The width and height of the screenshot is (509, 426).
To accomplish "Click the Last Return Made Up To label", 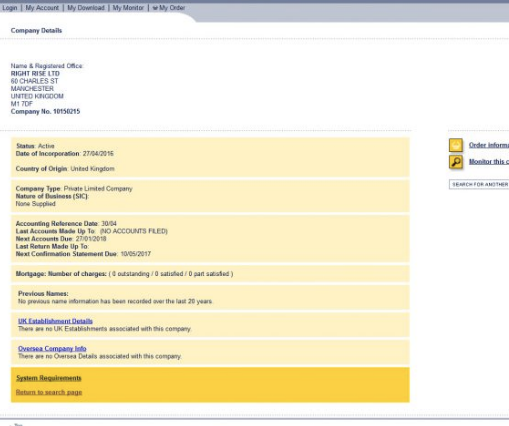I will [x=52, y=246].
